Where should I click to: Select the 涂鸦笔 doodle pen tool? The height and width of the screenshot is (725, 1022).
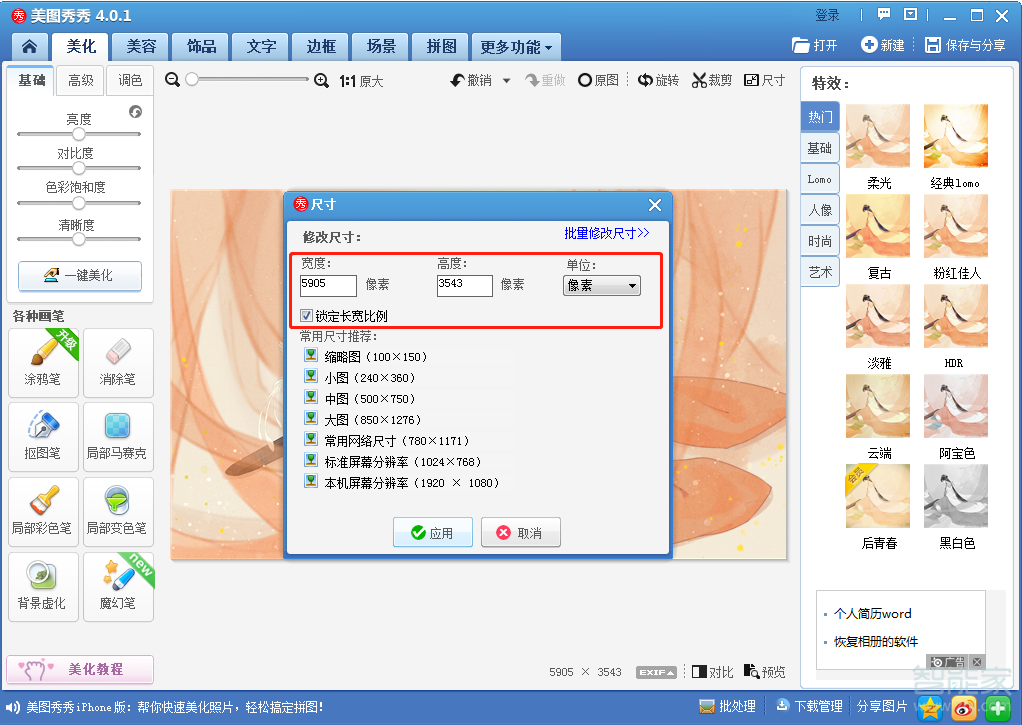pos(43,362)
